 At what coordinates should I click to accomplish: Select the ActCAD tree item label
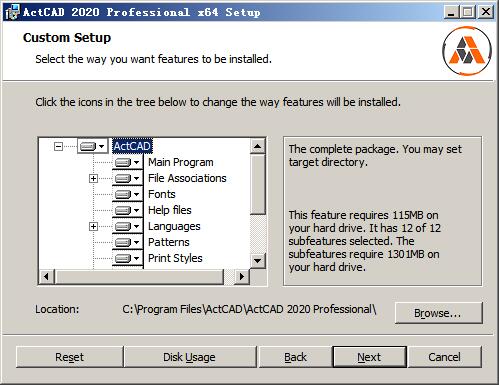(132, 146)
